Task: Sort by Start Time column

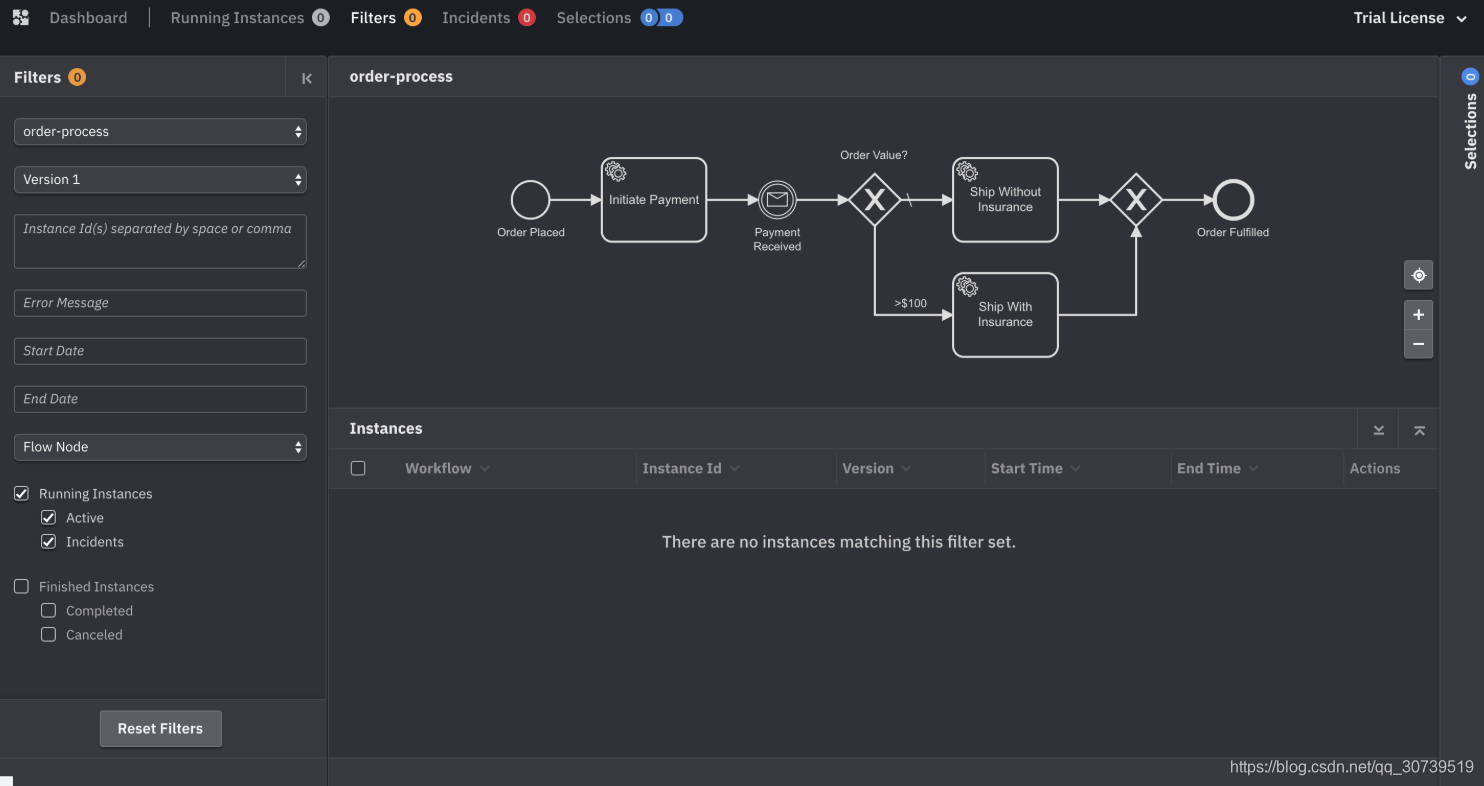Action: [x=1036, y=468]
